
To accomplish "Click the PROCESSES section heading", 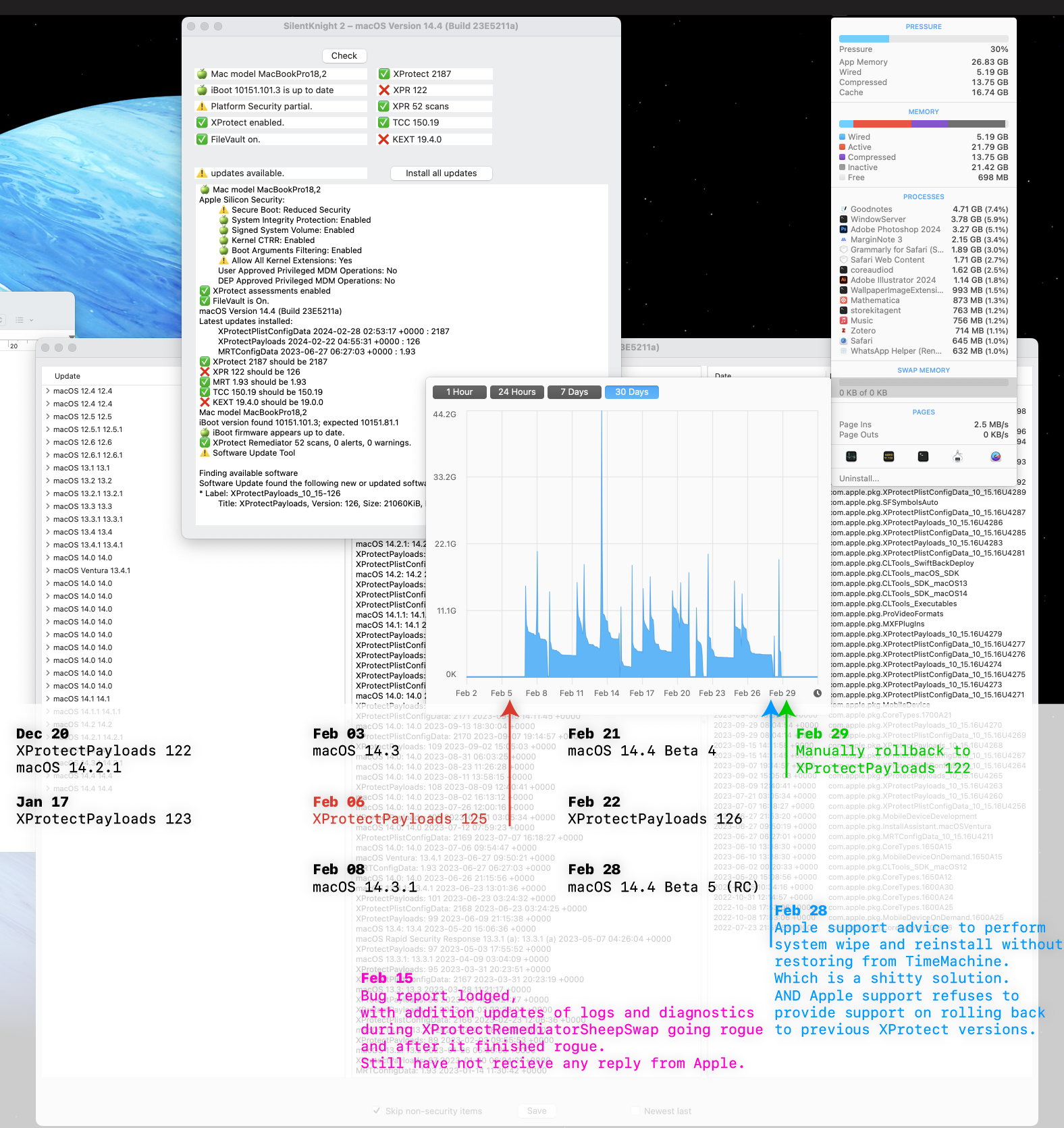I will click(x=924, y=197).
